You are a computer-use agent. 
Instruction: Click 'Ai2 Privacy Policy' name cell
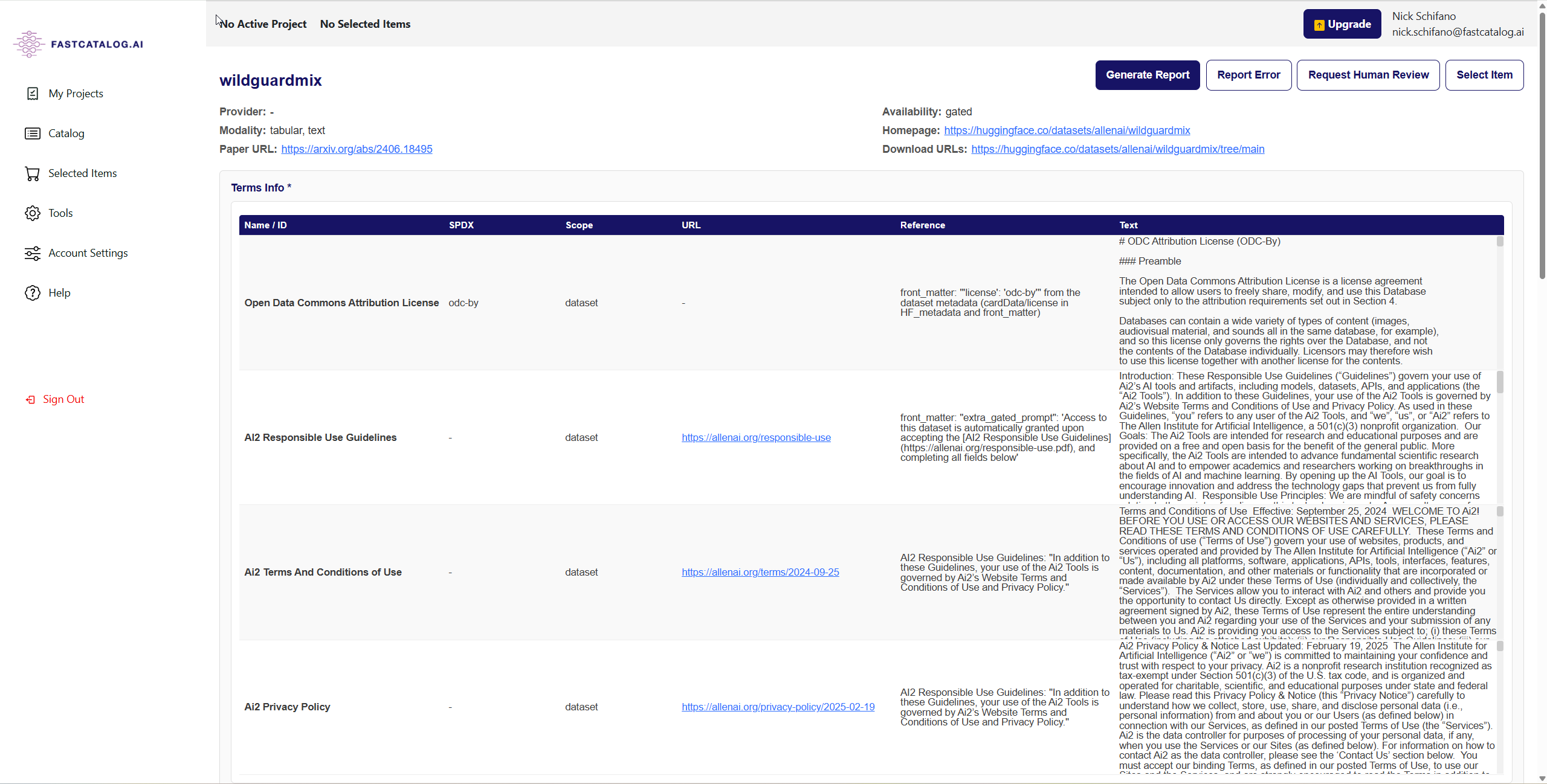pyautogui.click(x=287, y=707)
